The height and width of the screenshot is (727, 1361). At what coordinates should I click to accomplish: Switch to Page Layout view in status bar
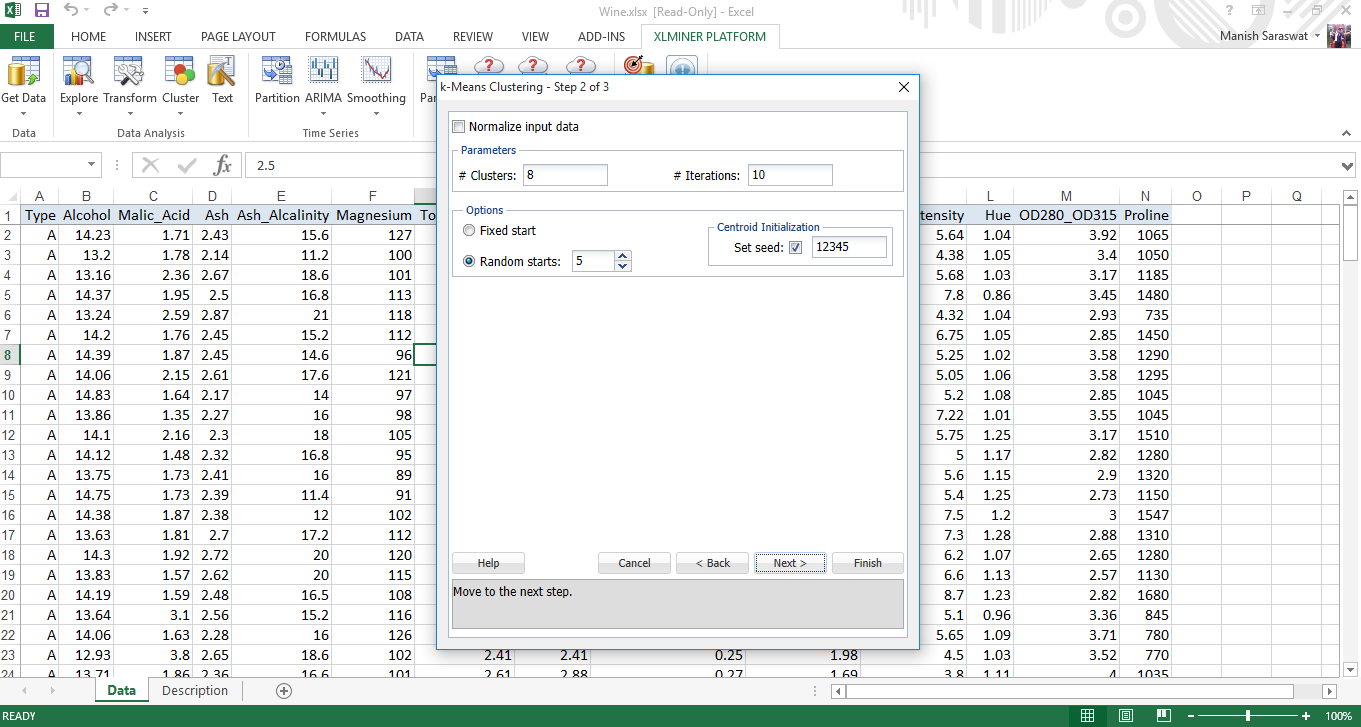[1126, 716]
